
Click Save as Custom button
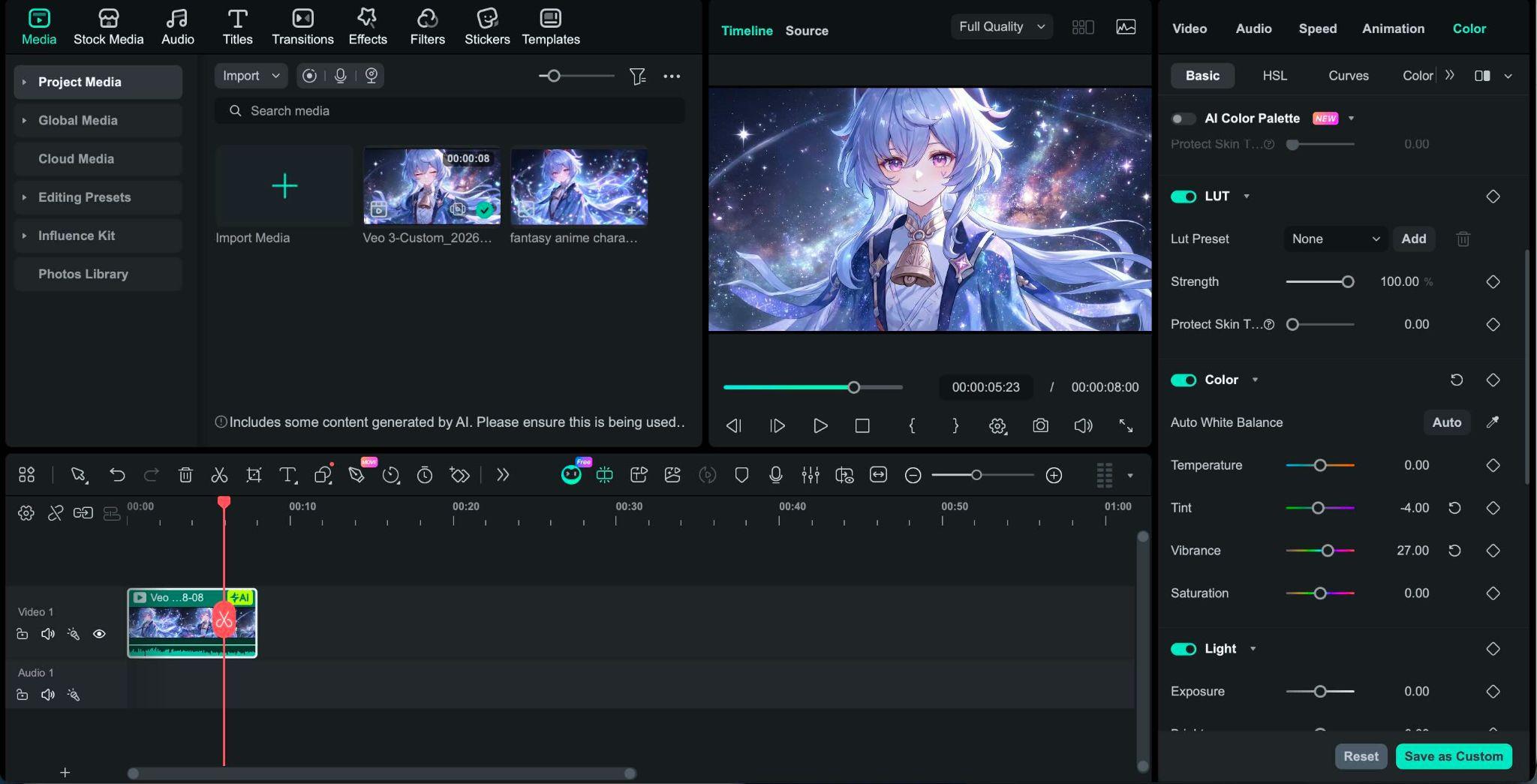pyautogui.click(x=1454, y=756)
